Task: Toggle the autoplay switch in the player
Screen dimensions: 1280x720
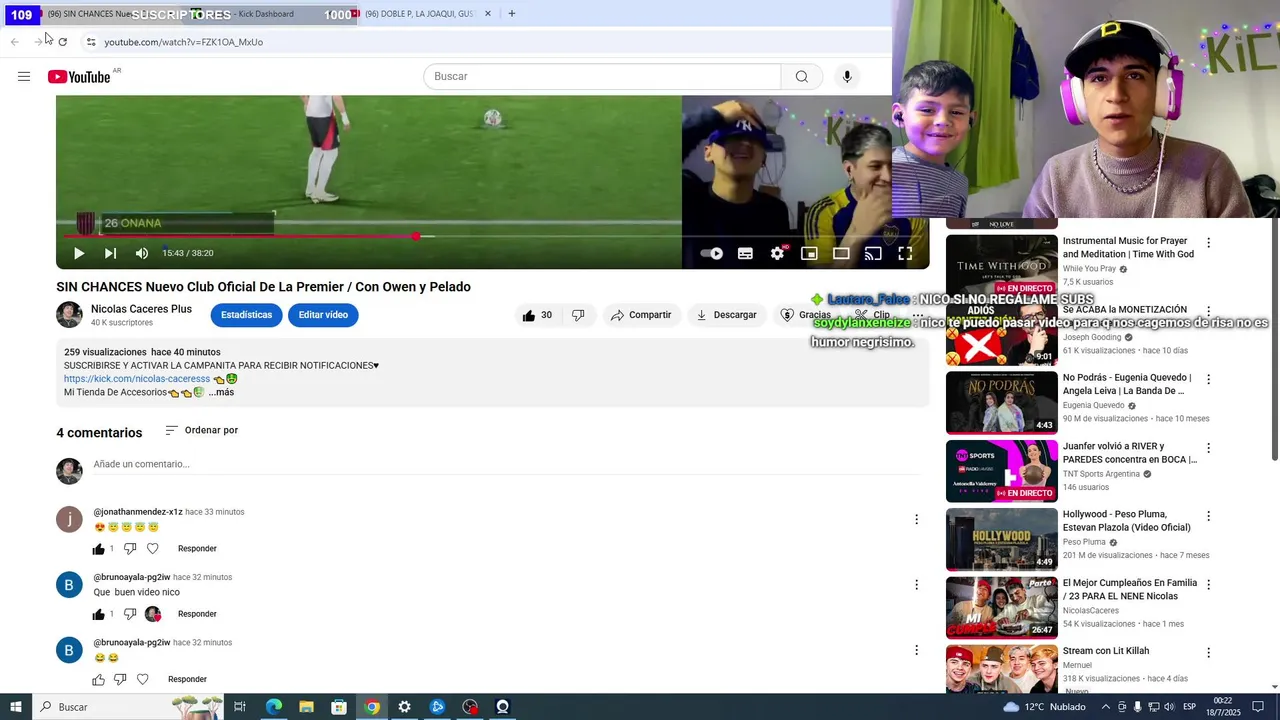Action: [x=712, y=253]
